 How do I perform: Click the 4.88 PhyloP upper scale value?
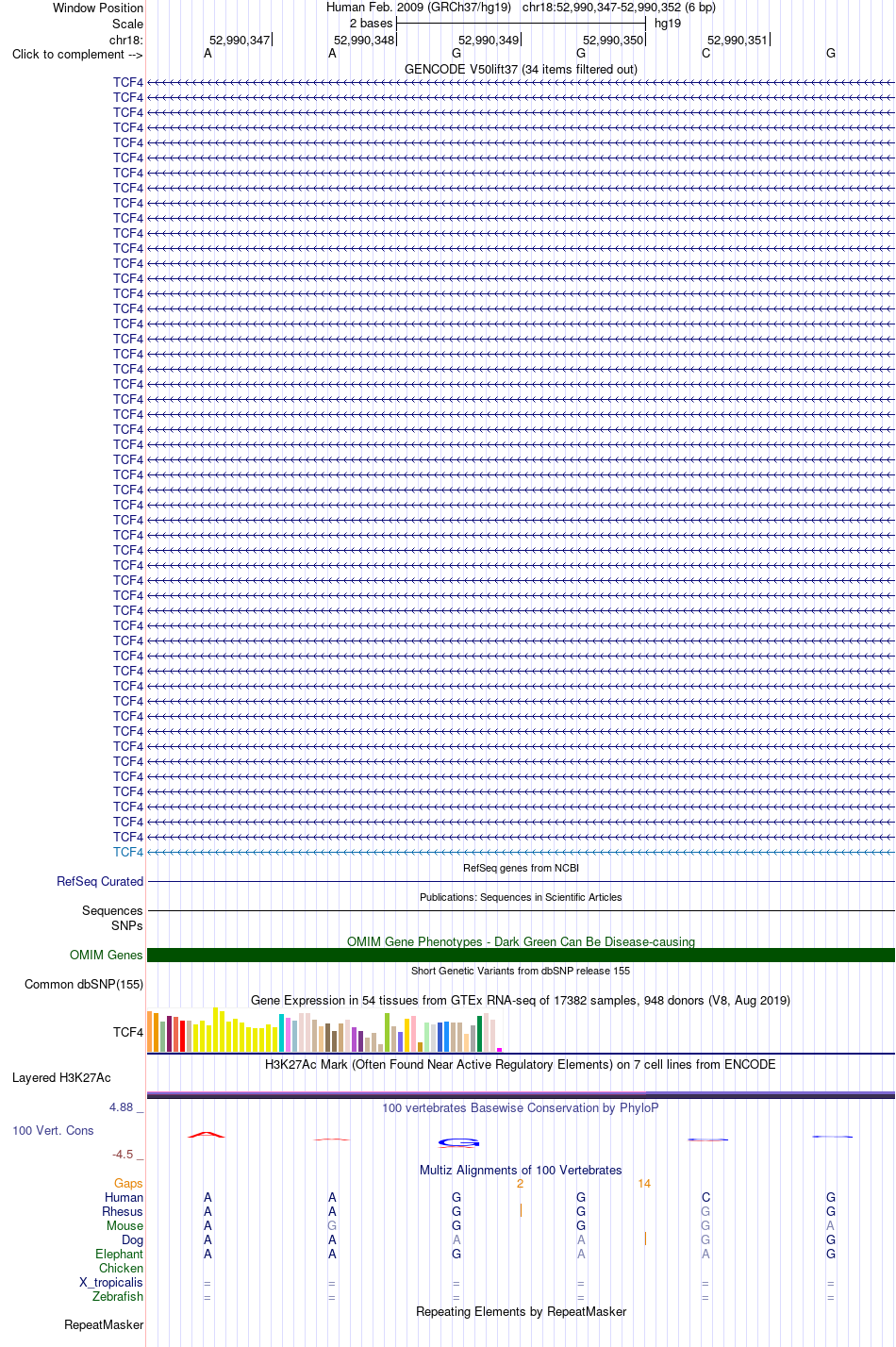(x=121, y=1107)
